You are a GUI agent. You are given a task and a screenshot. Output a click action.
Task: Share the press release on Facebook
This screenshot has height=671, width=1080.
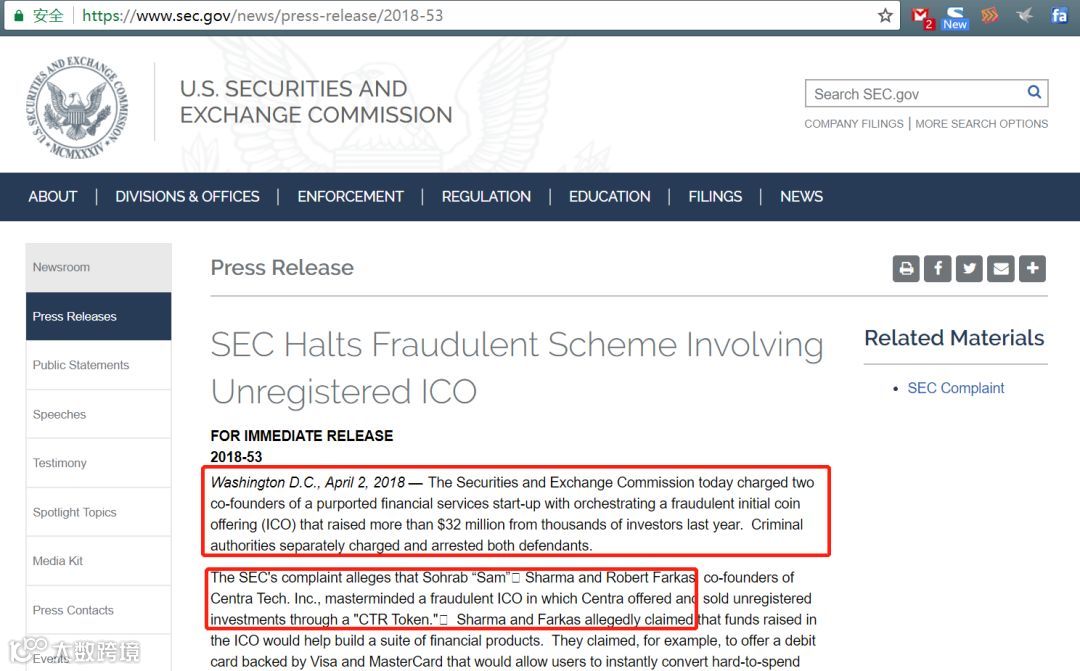(x=938, y=268)
